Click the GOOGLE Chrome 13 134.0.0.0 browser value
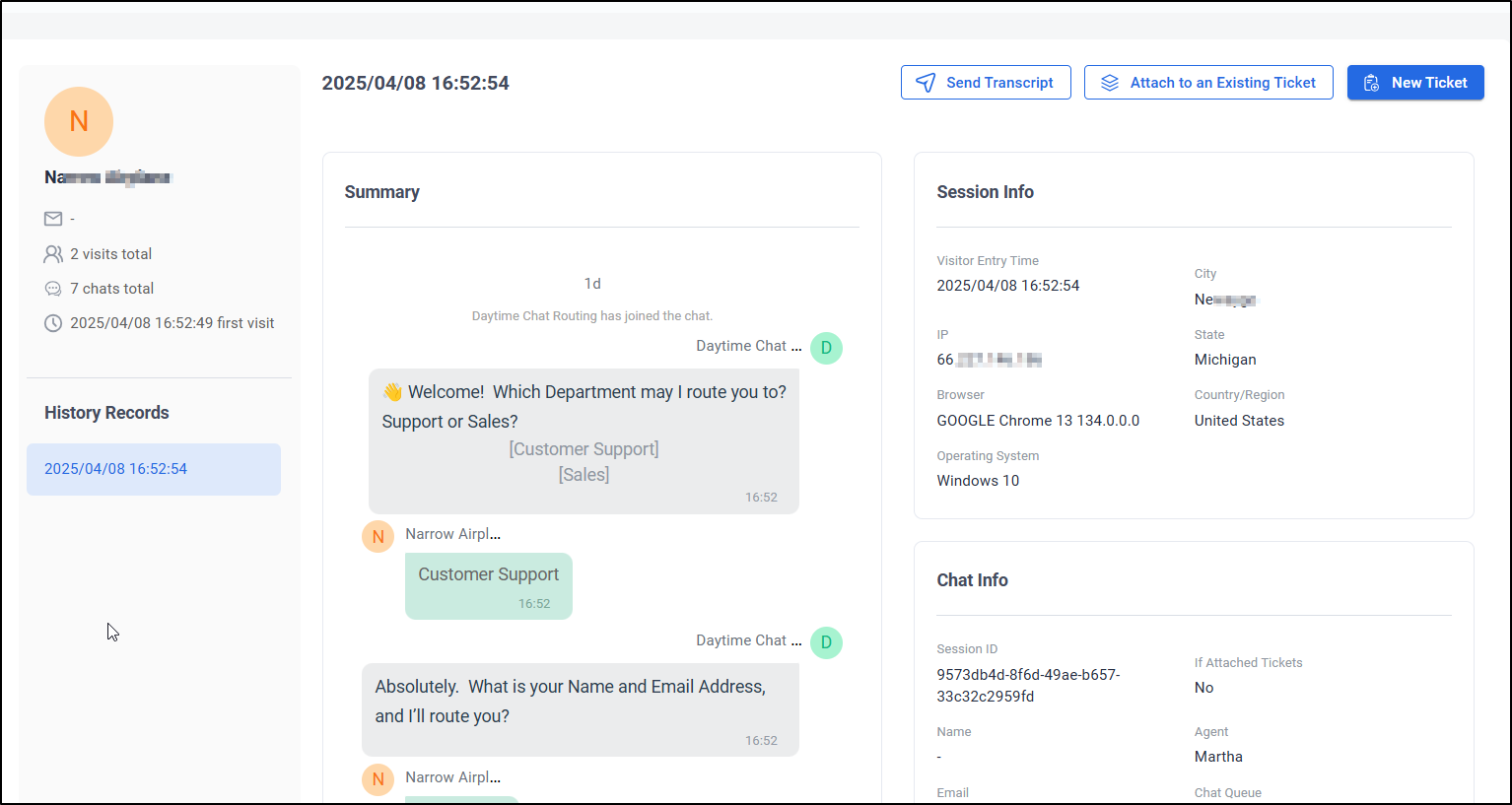 coord(1038,421)
